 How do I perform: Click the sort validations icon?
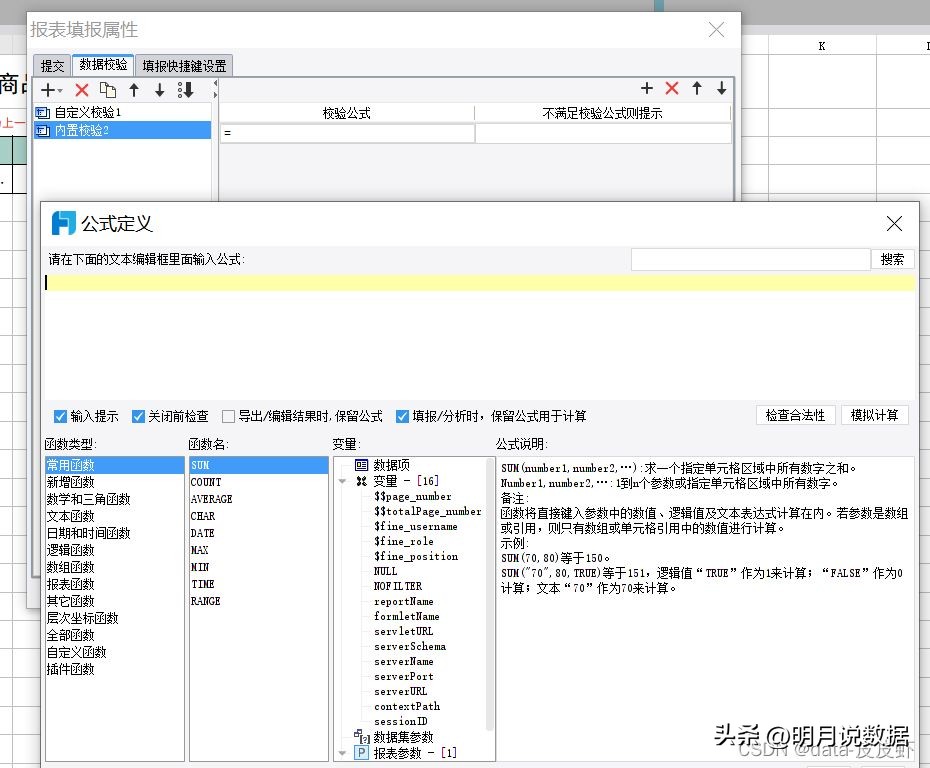coord(186,90)
